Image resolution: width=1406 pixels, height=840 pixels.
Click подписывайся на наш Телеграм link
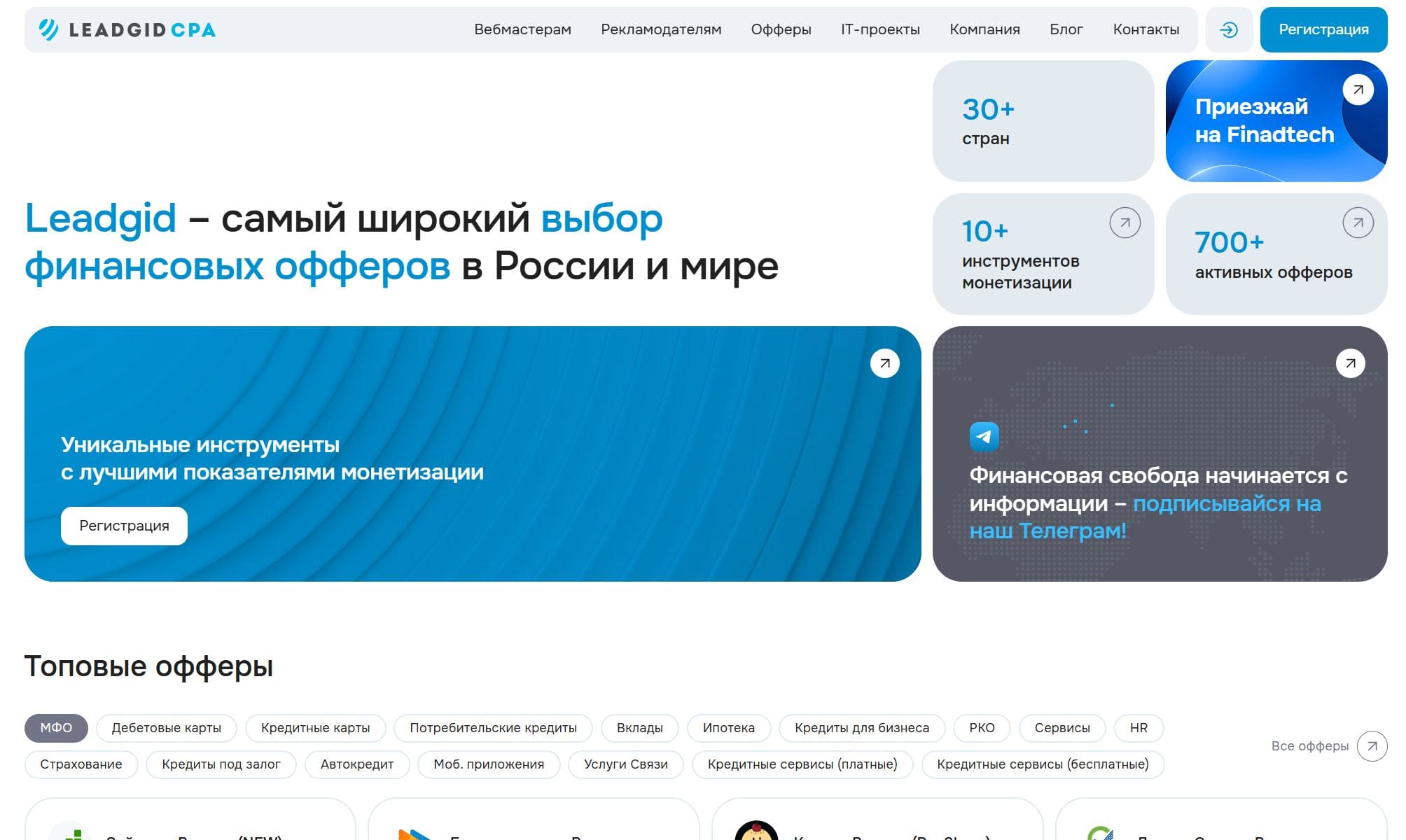pos(1145,517)
